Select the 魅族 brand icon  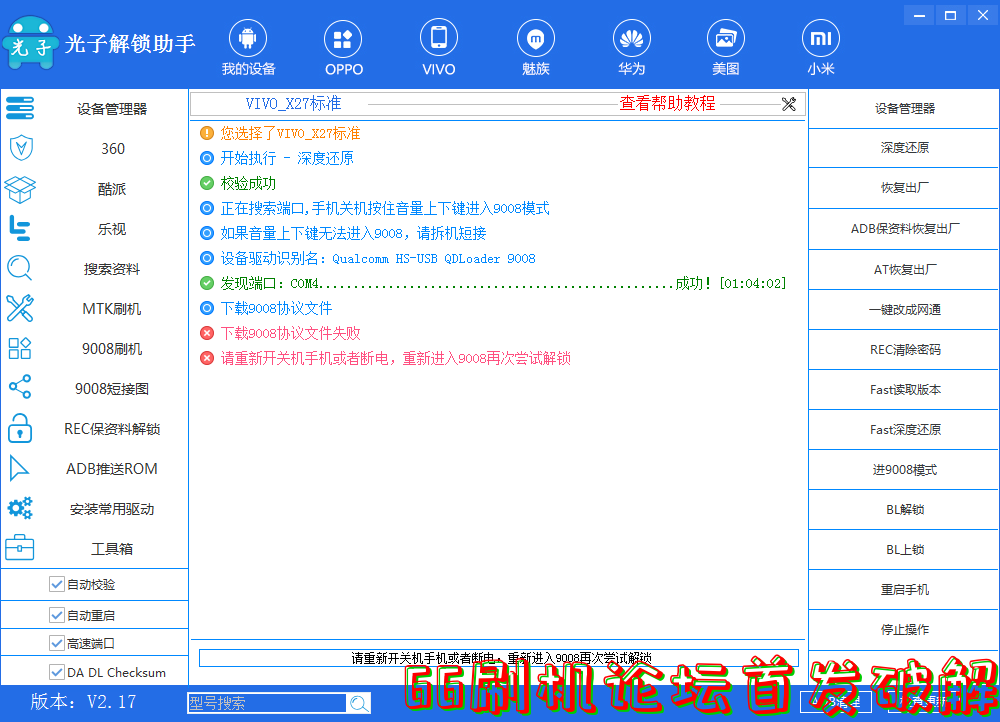click(536, 39)
